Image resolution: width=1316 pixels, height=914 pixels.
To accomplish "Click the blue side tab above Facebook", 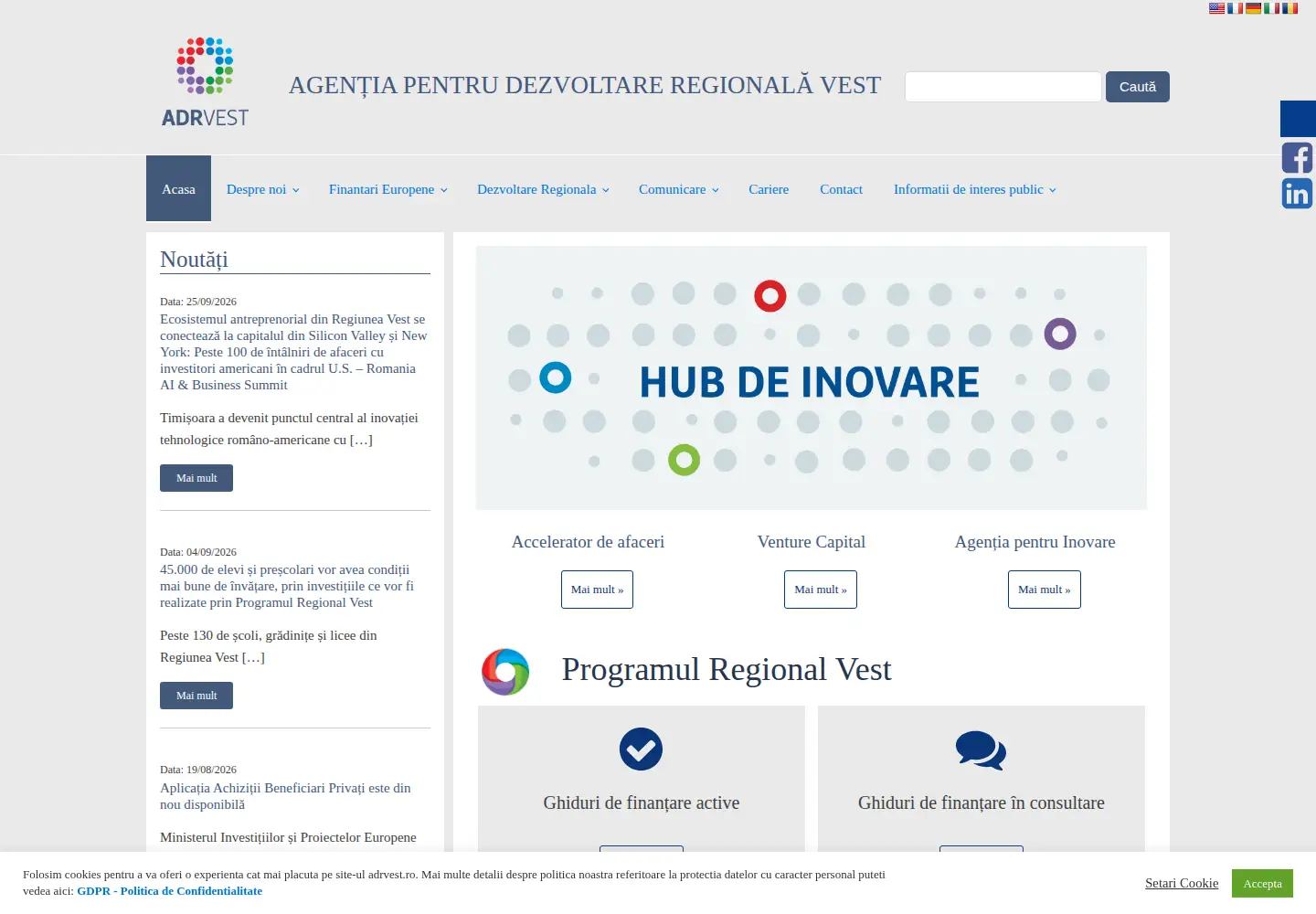I will pyautogui.click(x=1298, y=119).
